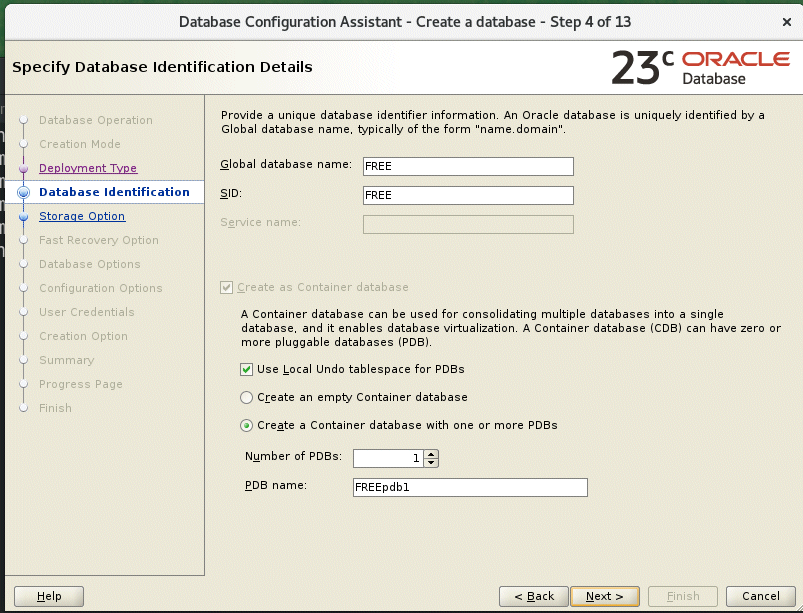Increase Number of PDBs with up arrow
The height and width of the screenshot is (613, 803).
point(431,453)
